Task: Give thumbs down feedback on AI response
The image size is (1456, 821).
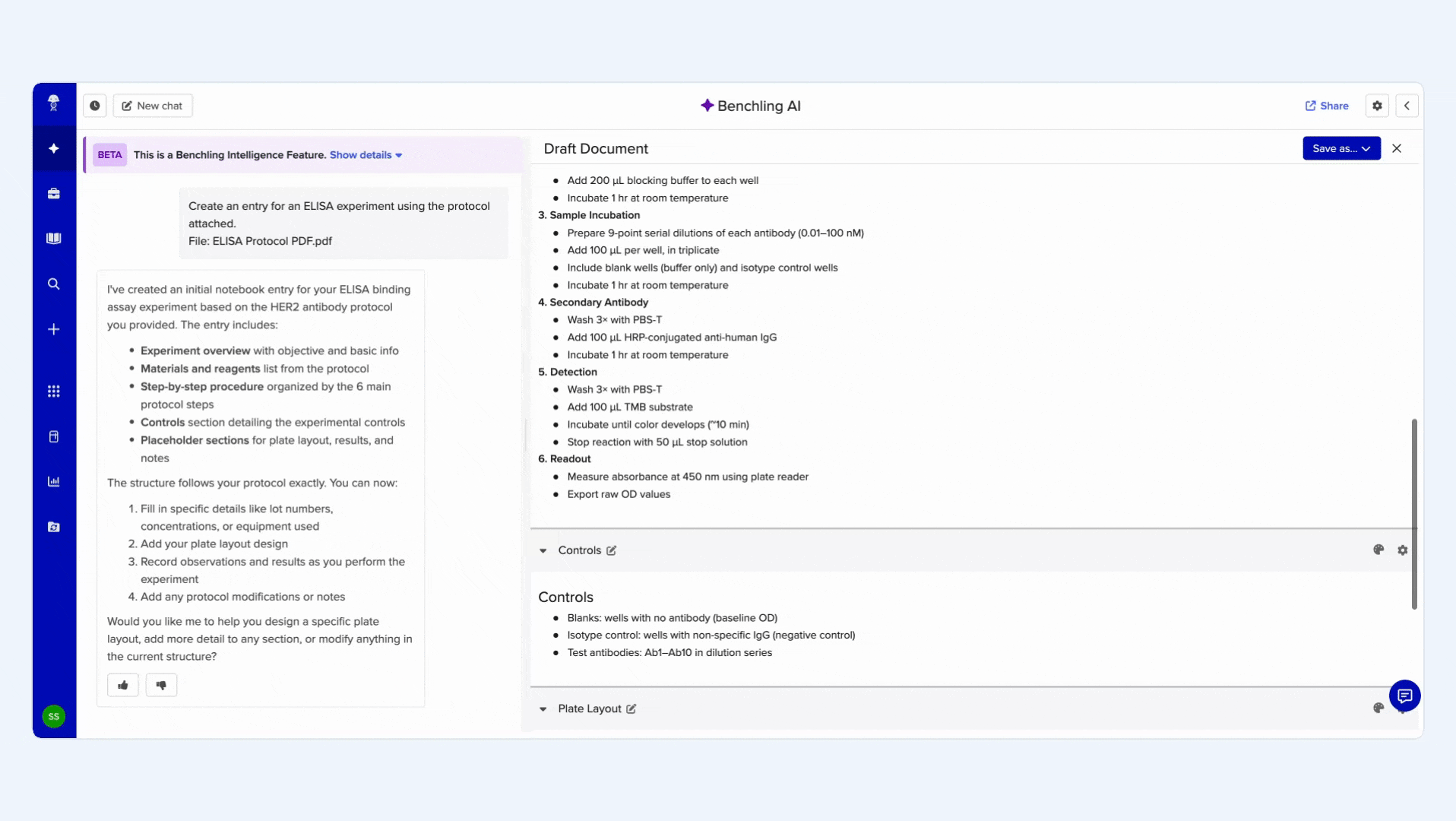Action: 160,685
